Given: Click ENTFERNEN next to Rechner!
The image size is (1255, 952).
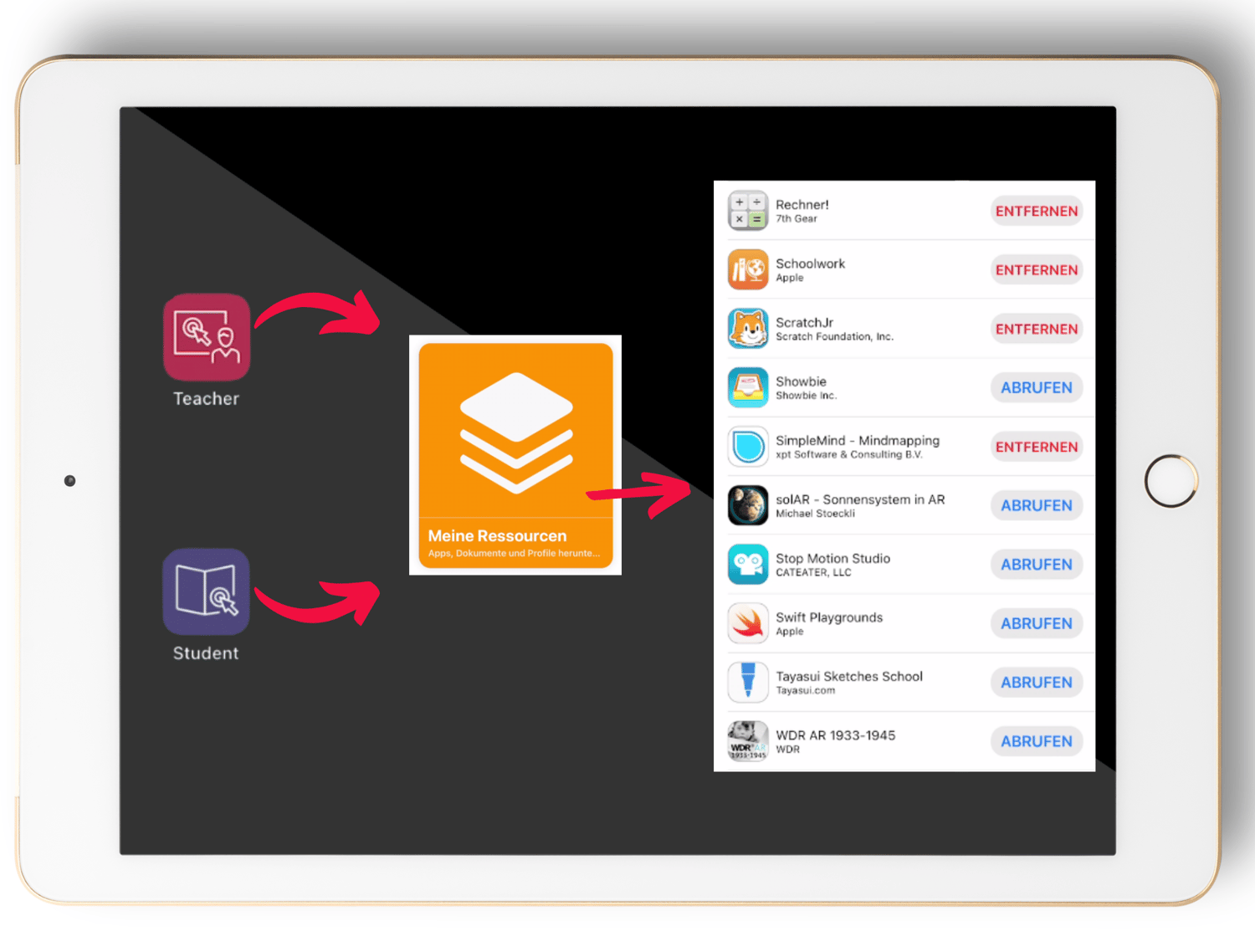Looking at the screenshot, I should (x=1037, y=211).
